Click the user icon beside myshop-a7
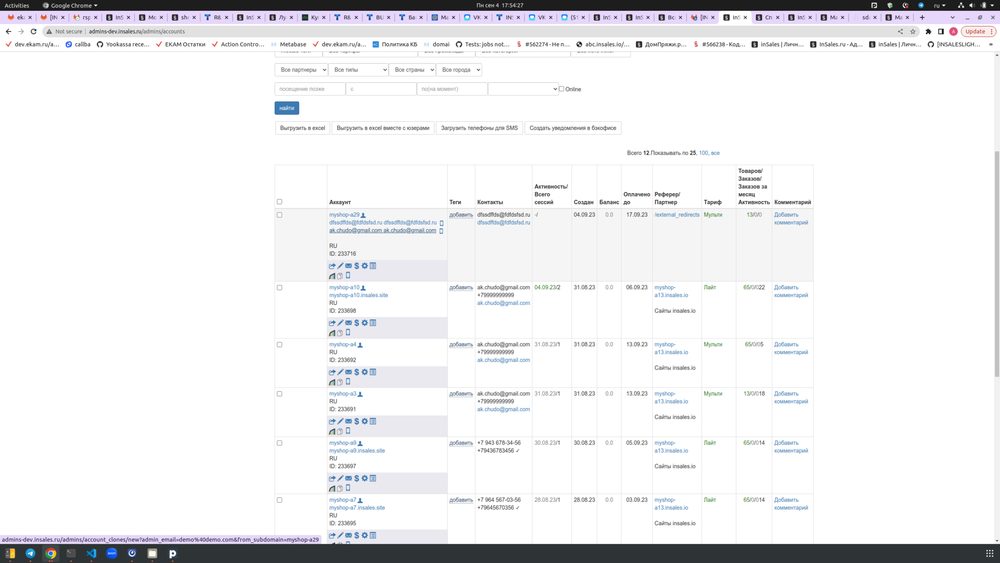 coord(361,501)
